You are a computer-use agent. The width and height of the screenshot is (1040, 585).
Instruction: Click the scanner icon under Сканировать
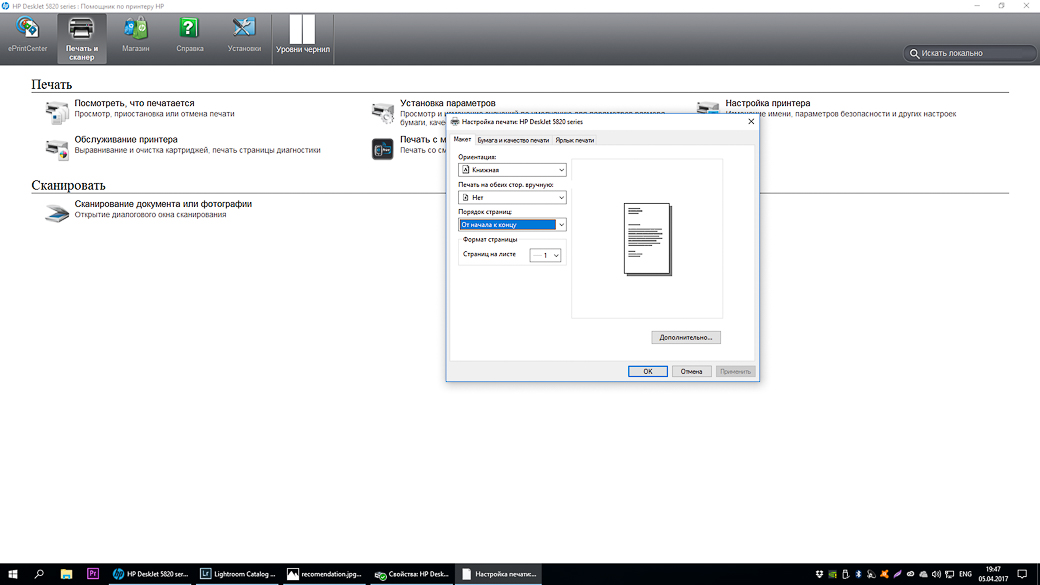coord(56,213)
